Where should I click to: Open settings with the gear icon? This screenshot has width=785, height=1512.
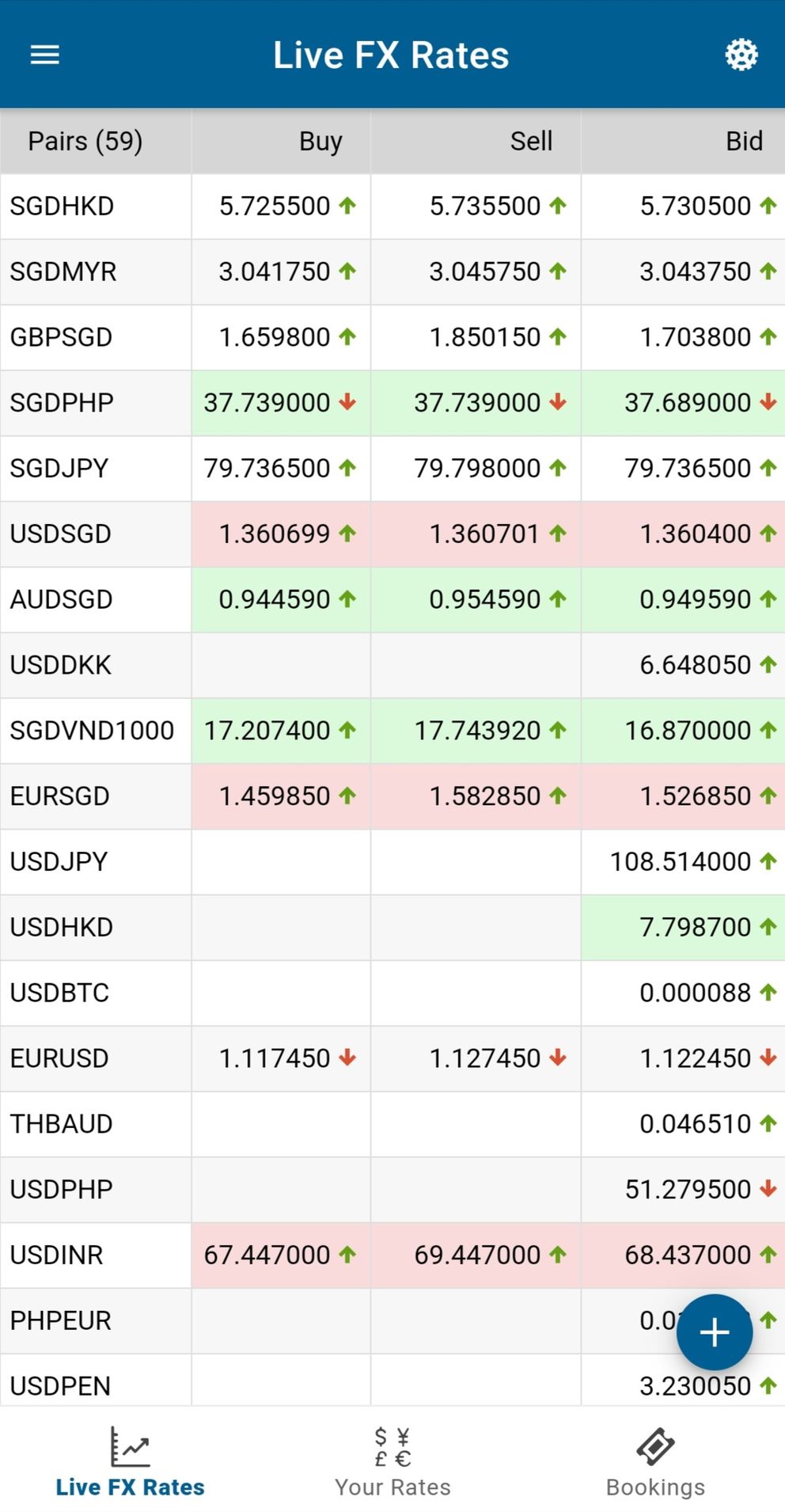tap(741, 55)
